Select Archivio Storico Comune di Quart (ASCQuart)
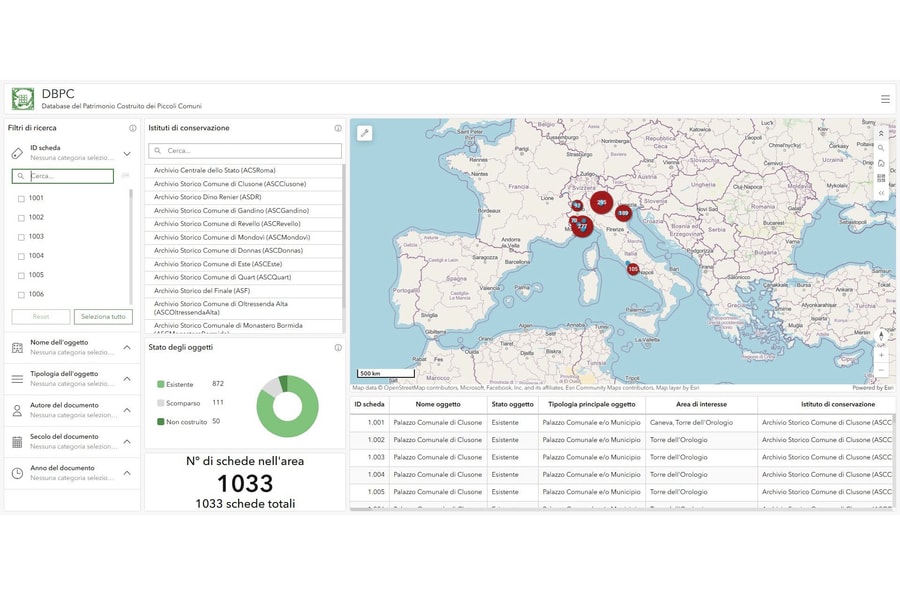 pyautogui.click(x=244, y=277)
